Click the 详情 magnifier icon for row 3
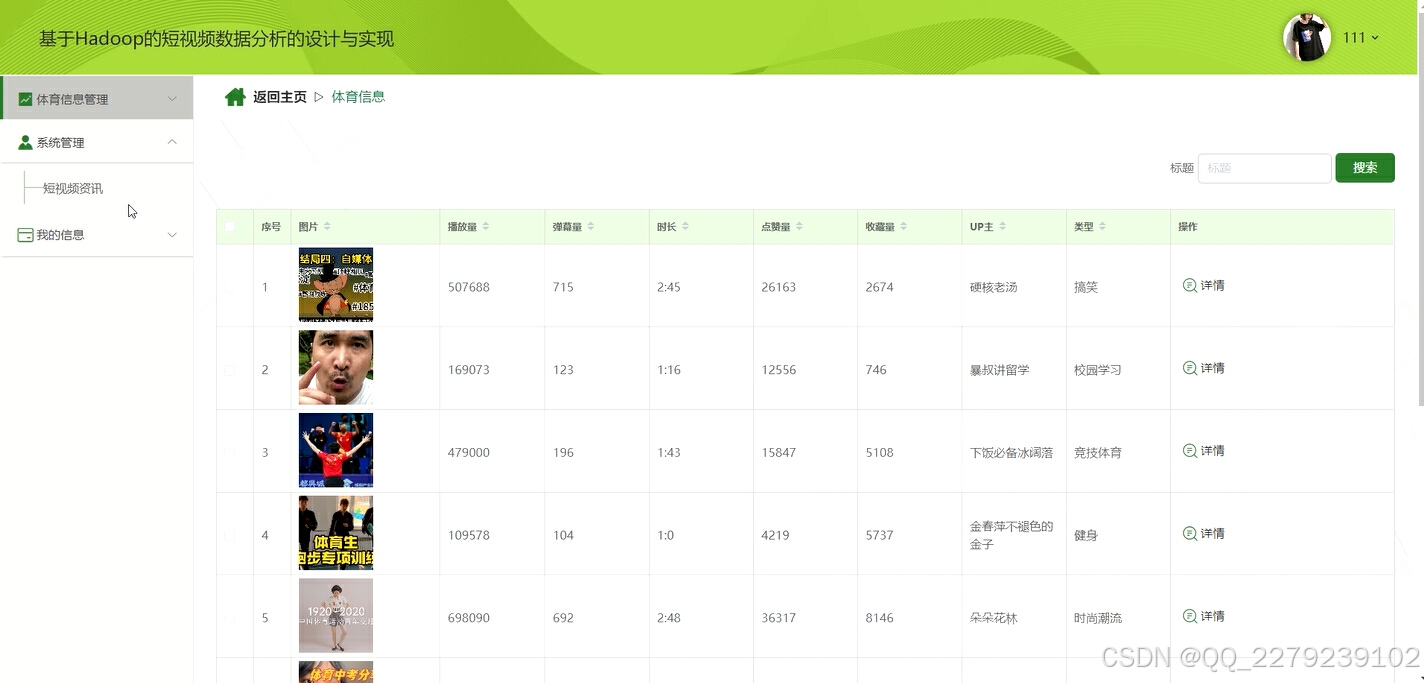The image size is (1424, 683). pyautogui.click(x=1190, y=450)
